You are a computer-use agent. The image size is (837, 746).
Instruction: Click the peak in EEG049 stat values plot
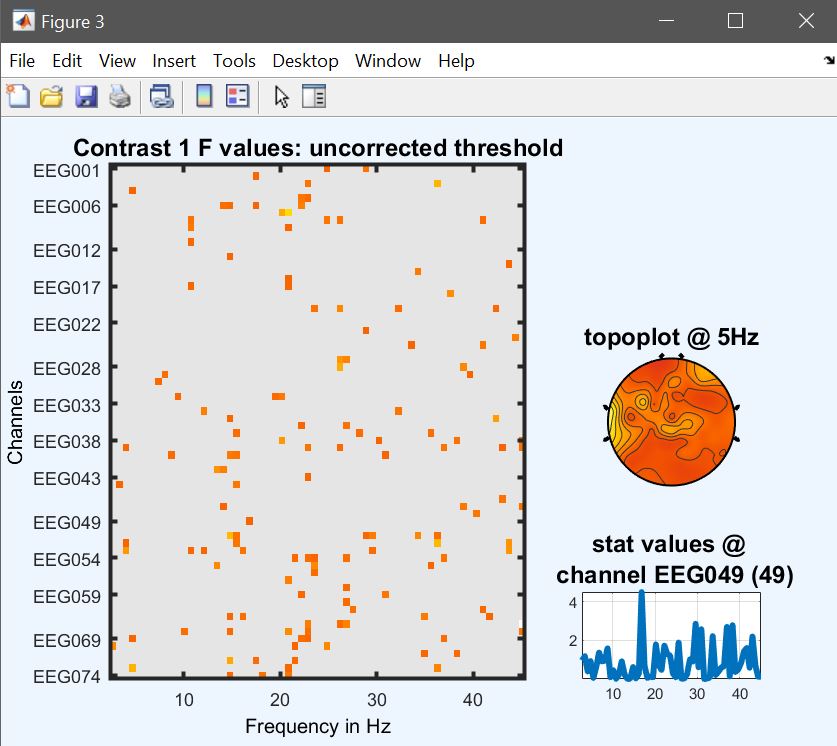[x=642, y=593]
